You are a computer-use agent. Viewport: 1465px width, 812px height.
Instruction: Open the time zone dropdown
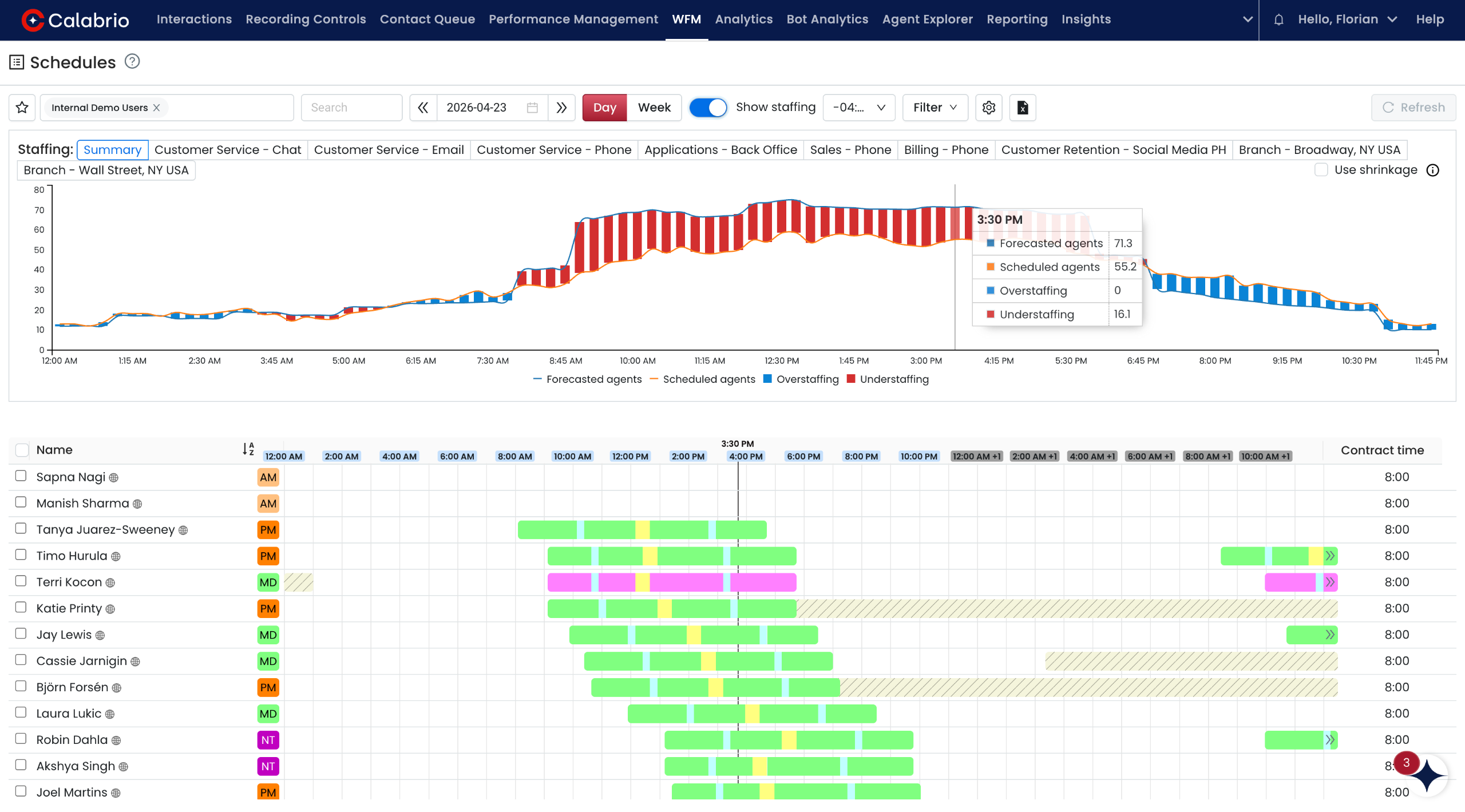click(x=858, y=108)
